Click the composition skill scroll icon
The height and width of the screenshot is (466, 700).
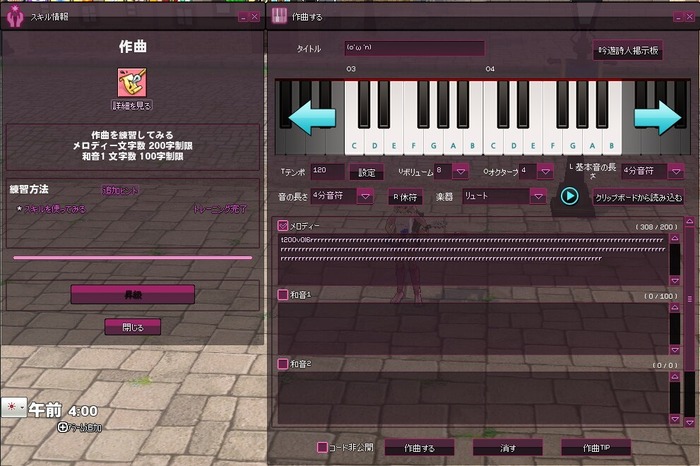[x=132, y=82]
